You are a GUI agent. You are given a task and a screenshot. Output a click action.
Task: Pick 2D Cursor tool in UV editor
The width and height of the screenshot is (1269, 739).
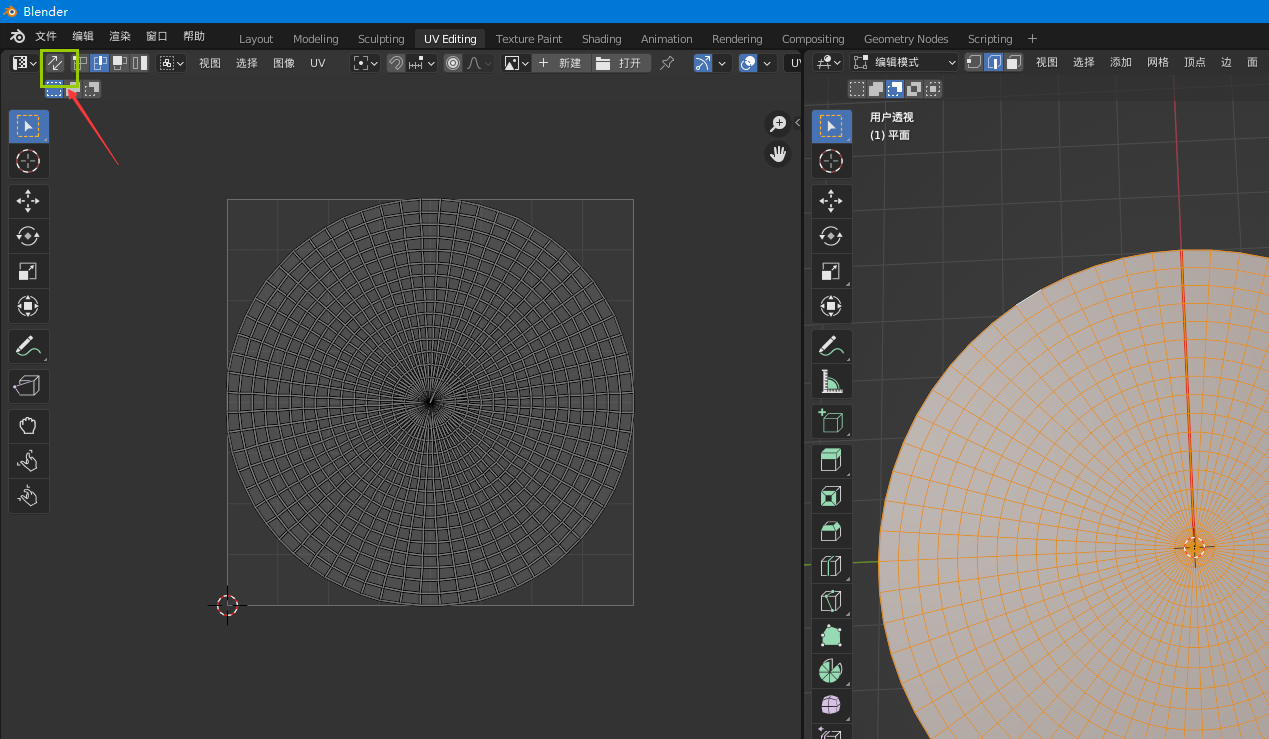(28, 161)
